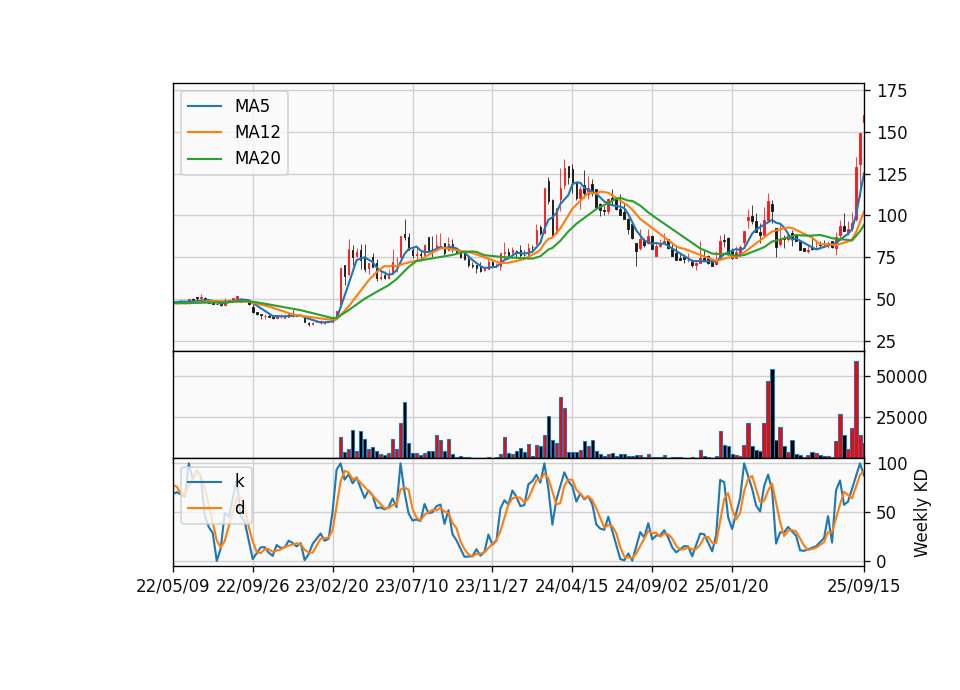Click the MA5 legend label
Screen dimensions: 960x690
252,106
